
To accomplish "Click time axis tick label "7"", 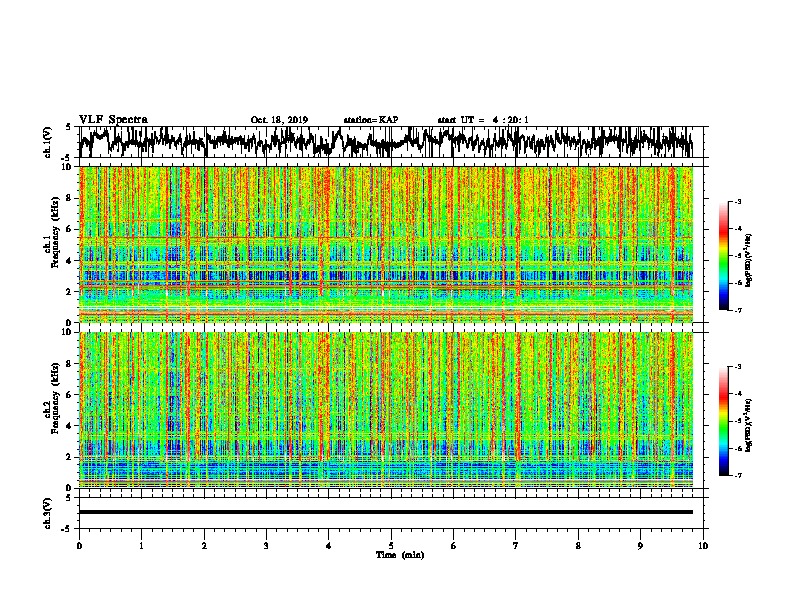I will tap(516, 546).
